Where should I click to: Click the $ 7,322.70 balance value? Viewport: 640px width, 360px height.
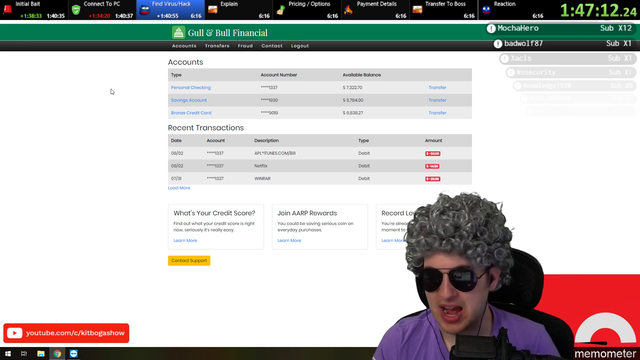click(352, 88)
